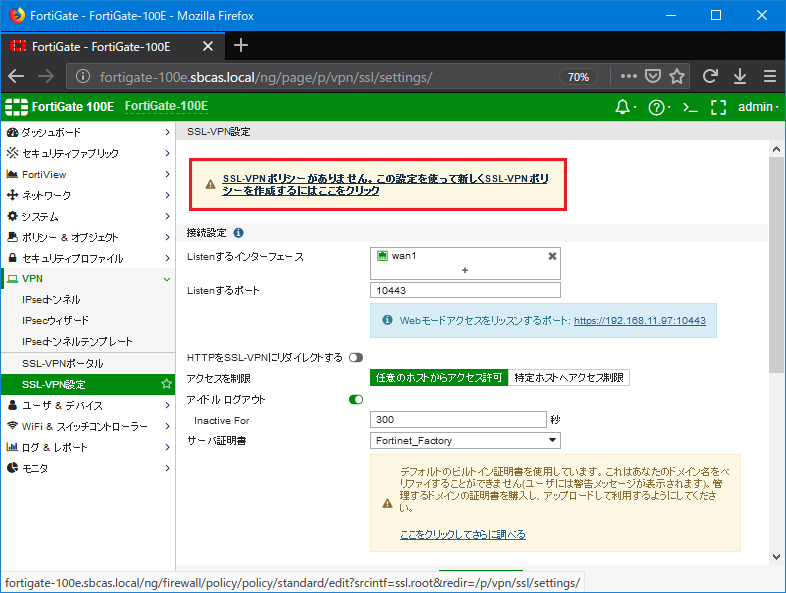
Task: Expand the FortiView menu
Action: [88, 174]
